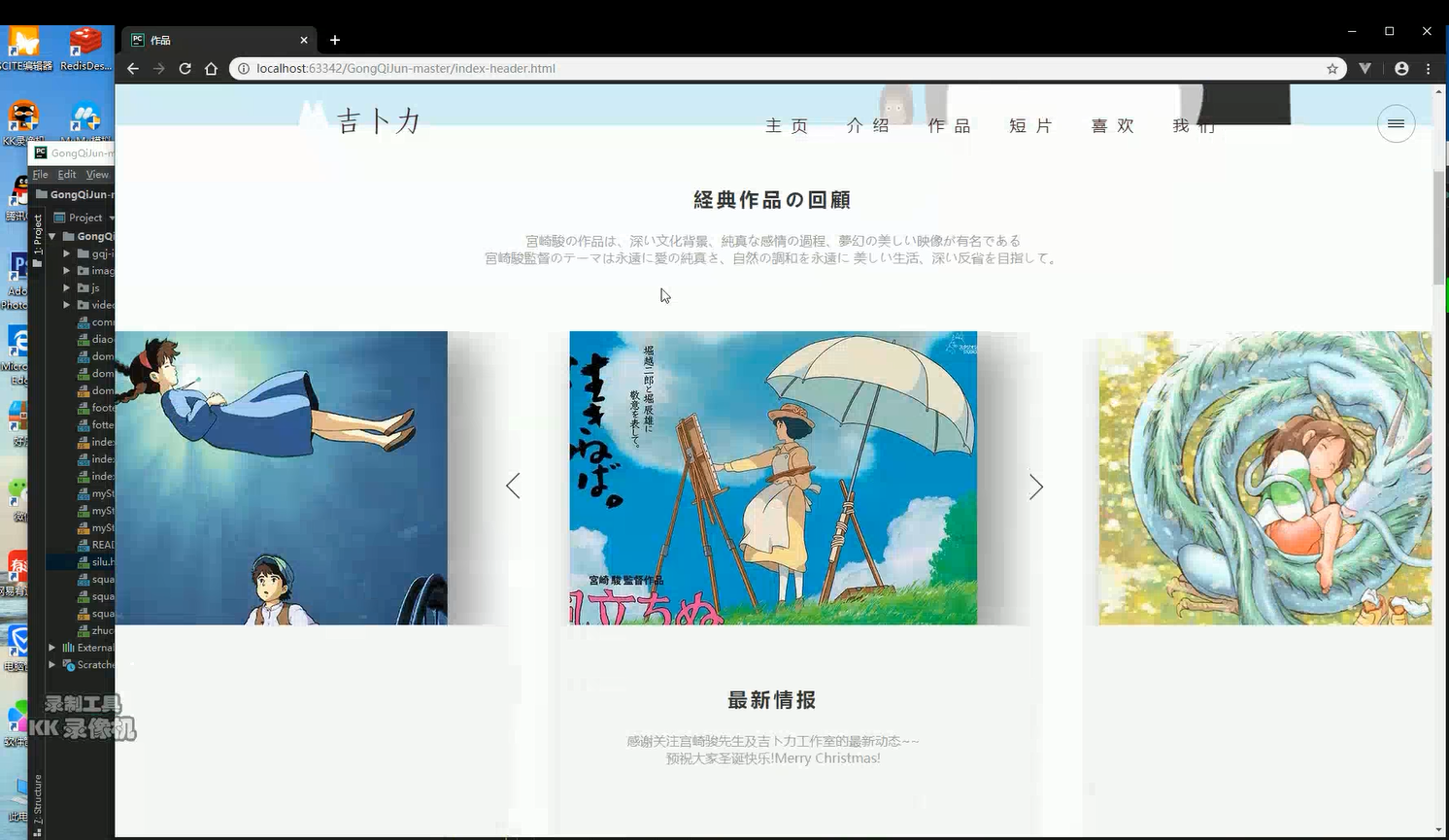Bookmark this page with the star icon
The height and width of the screenshot is (840, 1449).
(1332, 68)
